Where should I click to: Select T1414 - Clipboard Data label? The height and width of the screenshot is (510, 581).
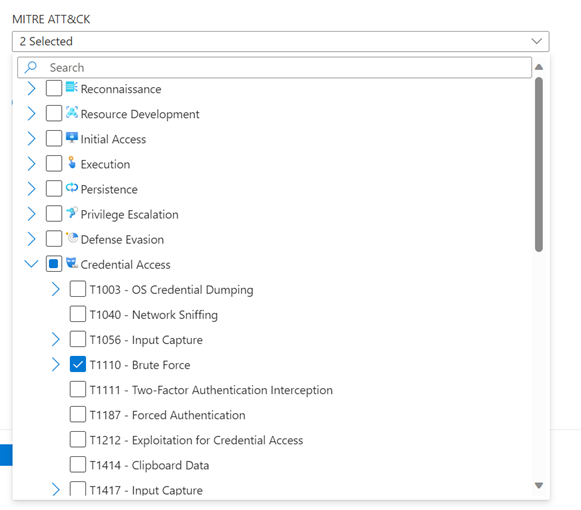(149, 465)
